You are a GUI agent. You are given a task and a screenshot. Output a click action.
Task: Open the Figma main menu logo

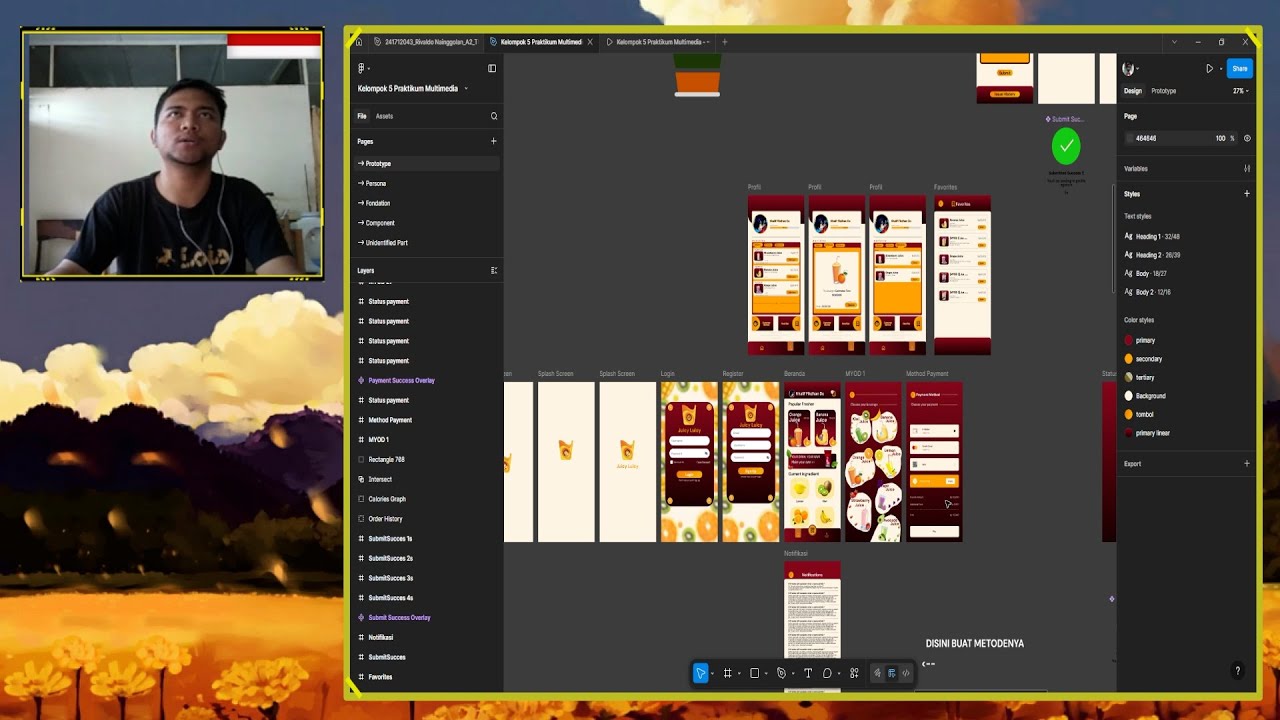click(362, 68)
